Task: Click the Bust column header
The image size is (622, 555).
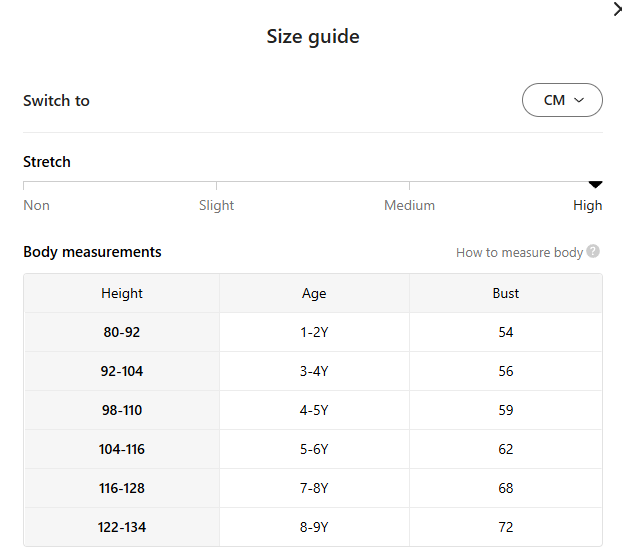Action: click(506, 293)
